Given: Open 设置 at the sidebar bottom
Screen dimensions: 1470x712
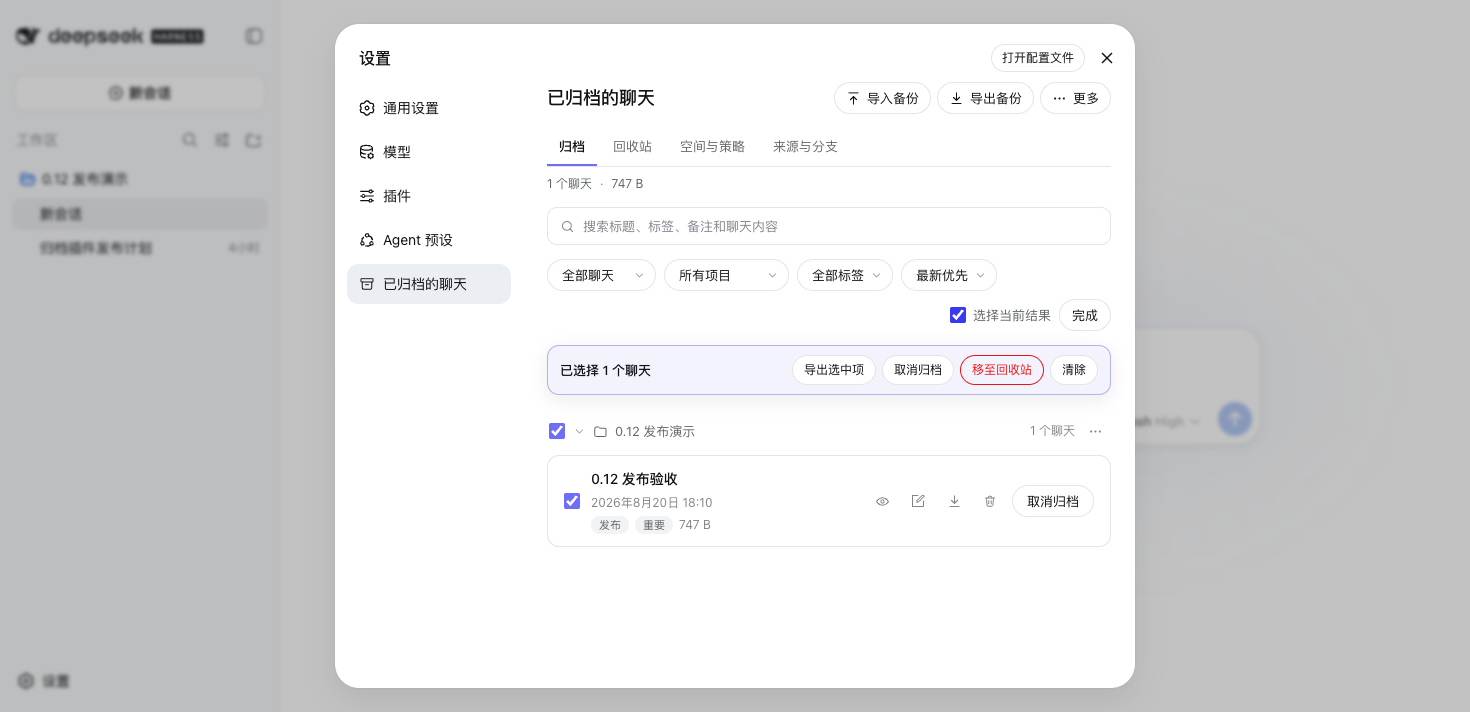Looking at the screenshot, I should pyautogui.click(x=44, y=681).
